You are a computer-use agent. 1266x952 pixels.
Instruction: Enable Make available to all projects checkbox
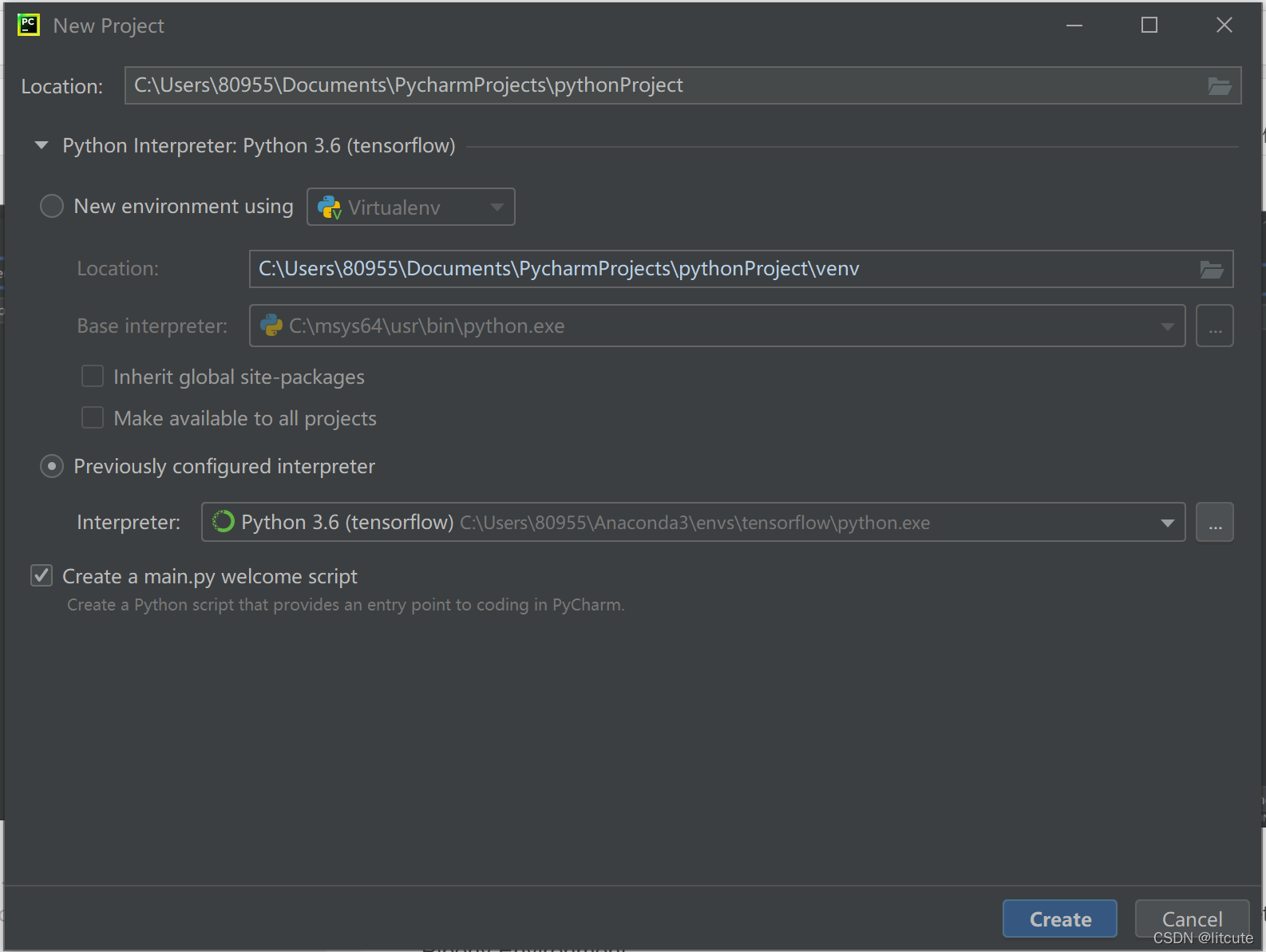(93, 418)
